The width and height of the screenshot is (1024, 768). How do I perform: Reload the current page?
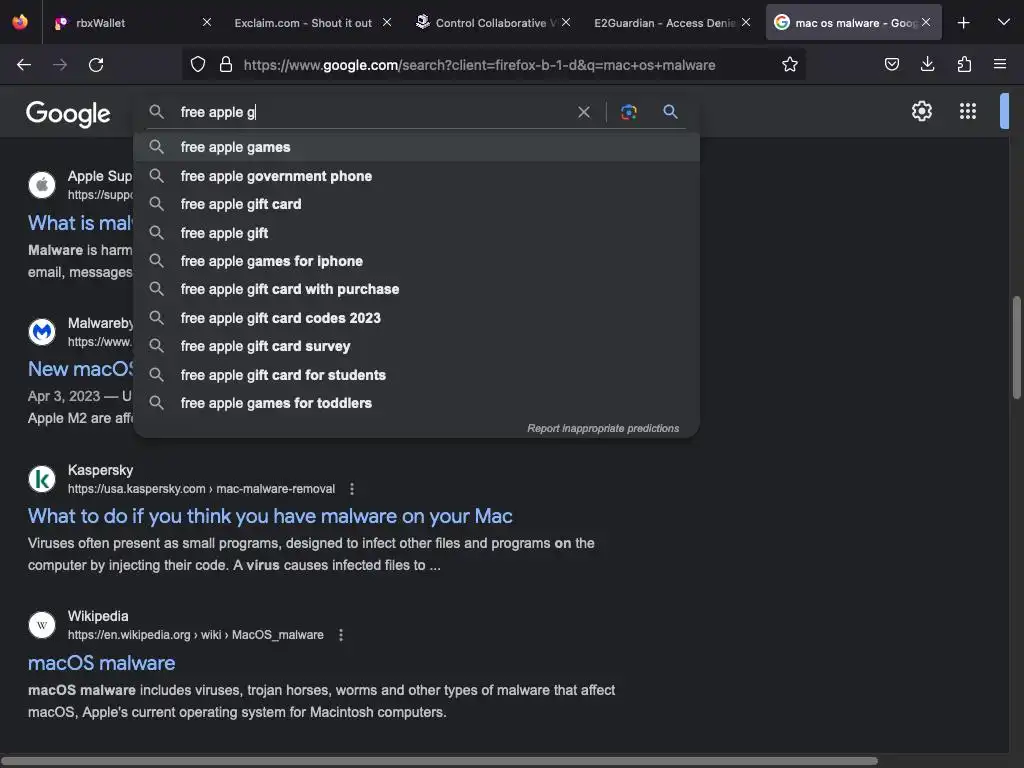point(96,65)
